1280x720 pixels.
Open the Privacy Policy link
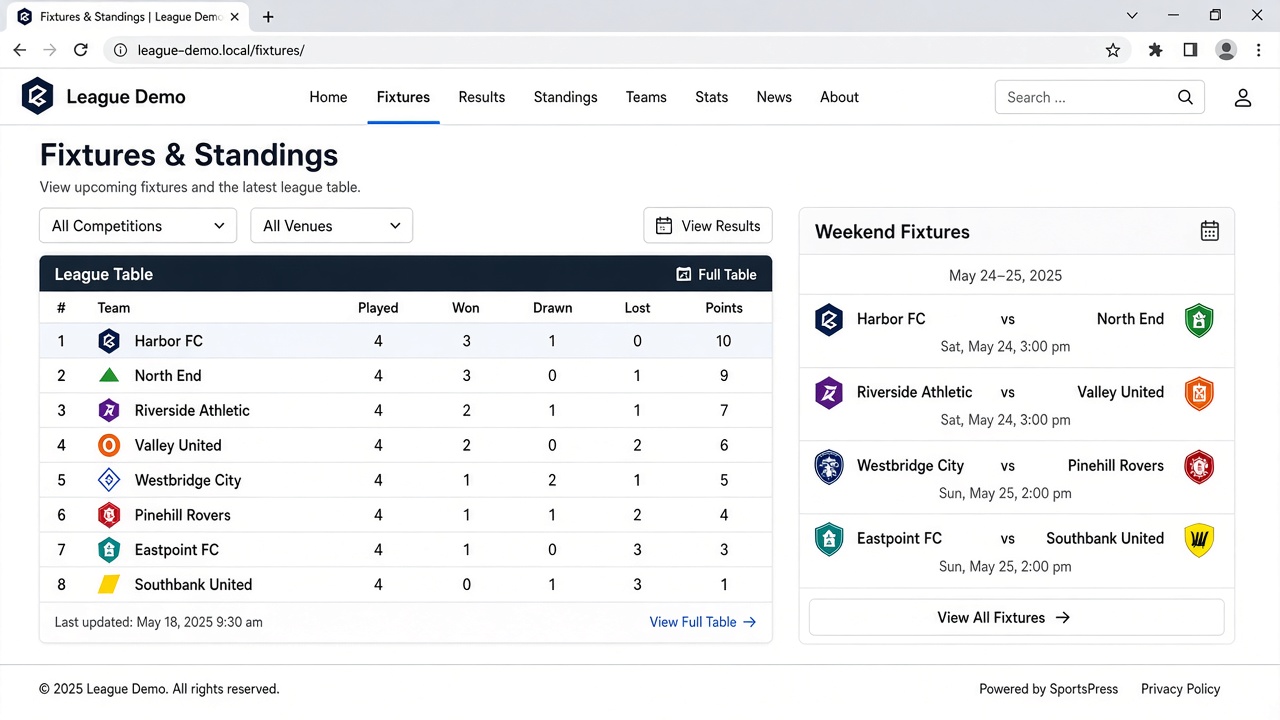click(x=1180, y=689)
